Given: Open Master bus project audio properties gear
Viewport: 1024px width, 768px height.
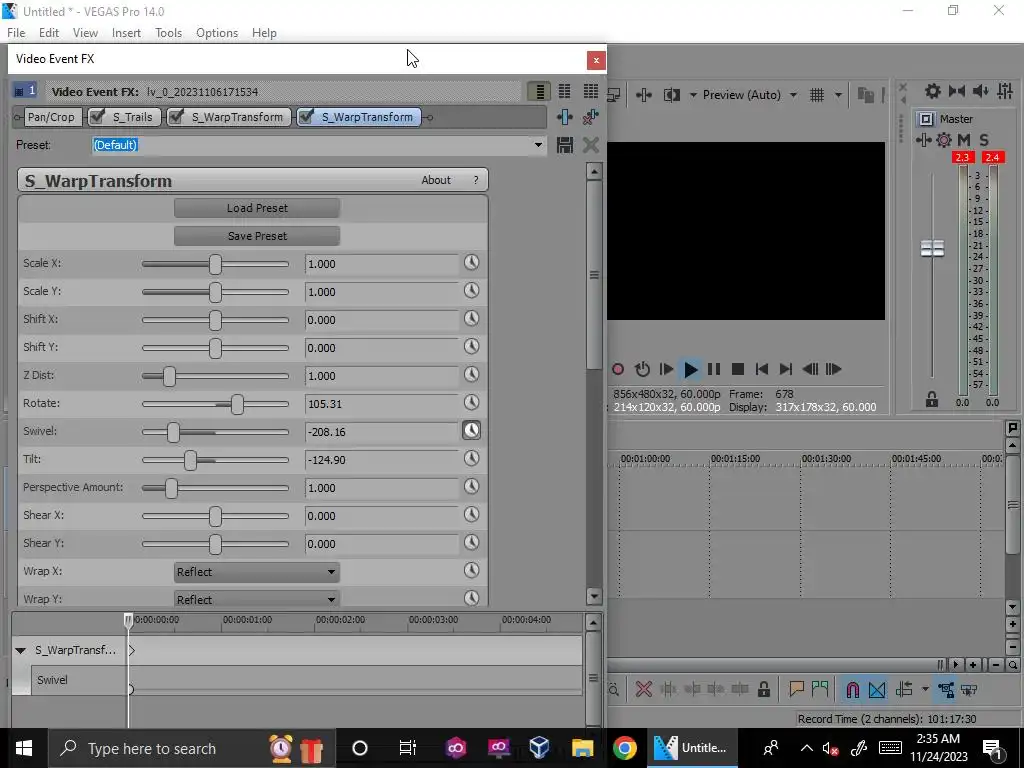Looking at the screenshot, I should click(933, 91).
